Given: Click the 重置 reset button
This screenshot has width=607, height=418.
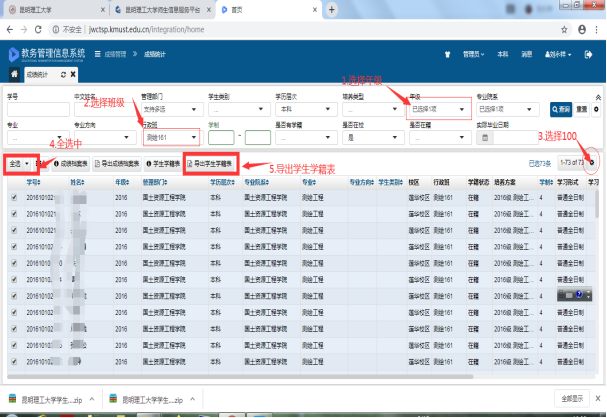Looking at the screenshot, I should 582,110.
